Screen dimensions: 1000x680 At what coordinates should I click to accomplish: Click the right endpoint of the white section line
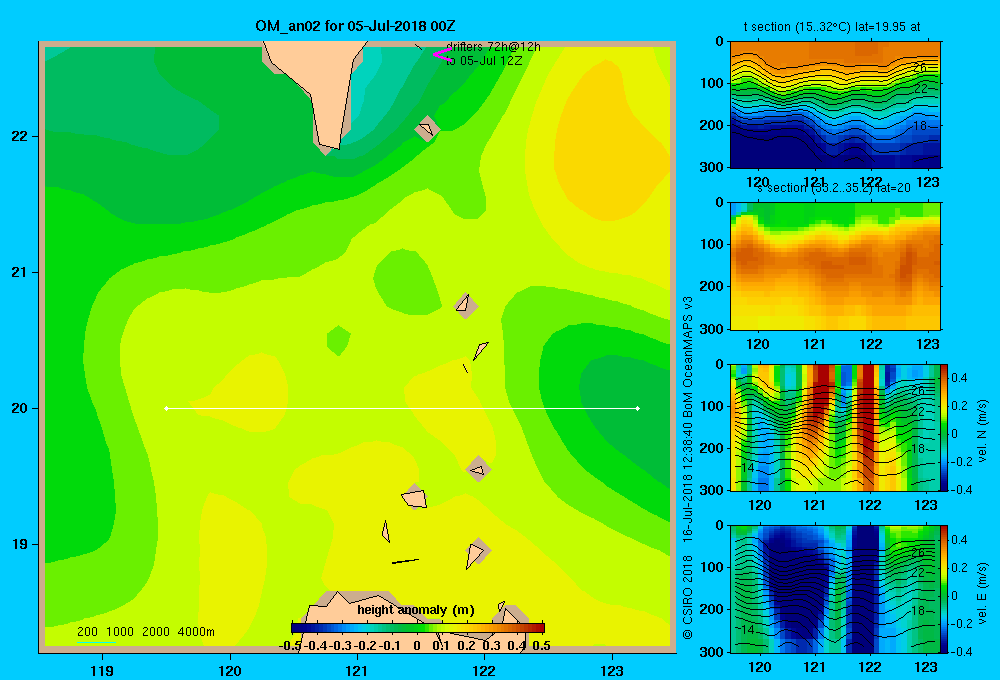click(638, 408)
